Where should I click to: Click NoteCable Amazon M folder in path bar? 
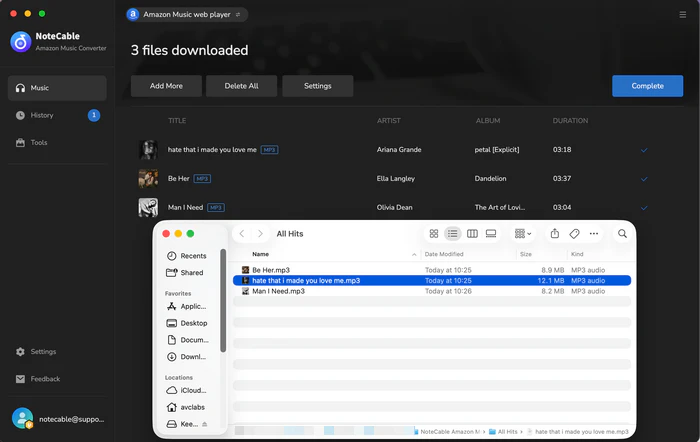coord(447,432)
